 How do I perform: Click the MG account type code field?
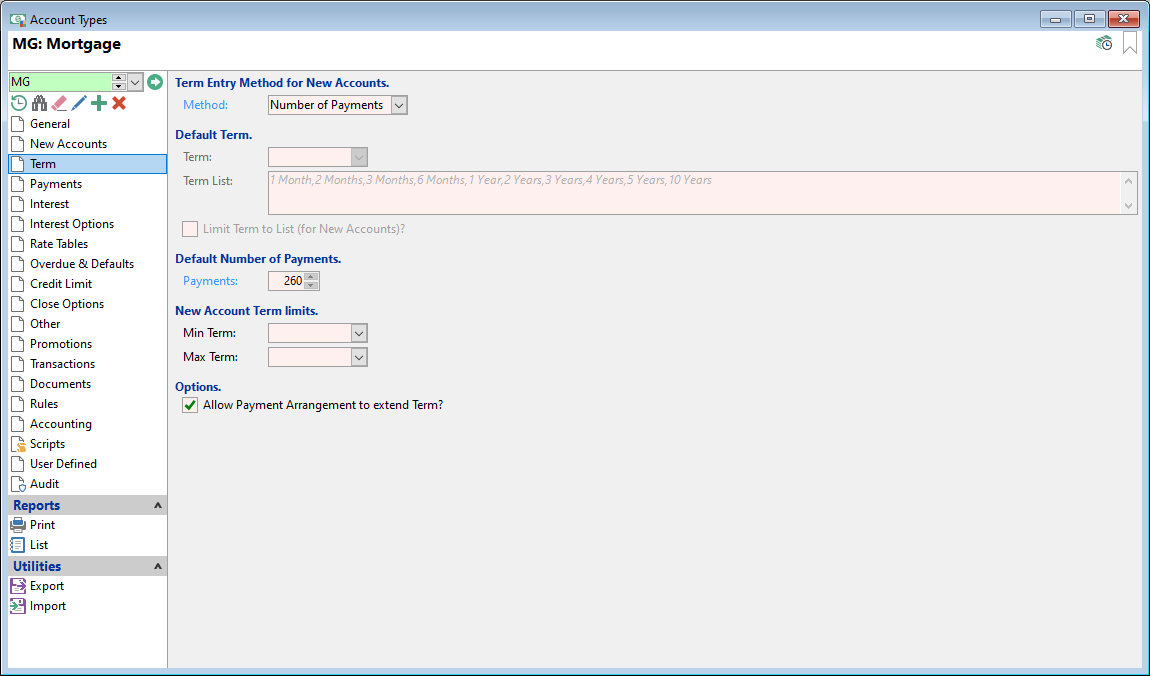60,82
